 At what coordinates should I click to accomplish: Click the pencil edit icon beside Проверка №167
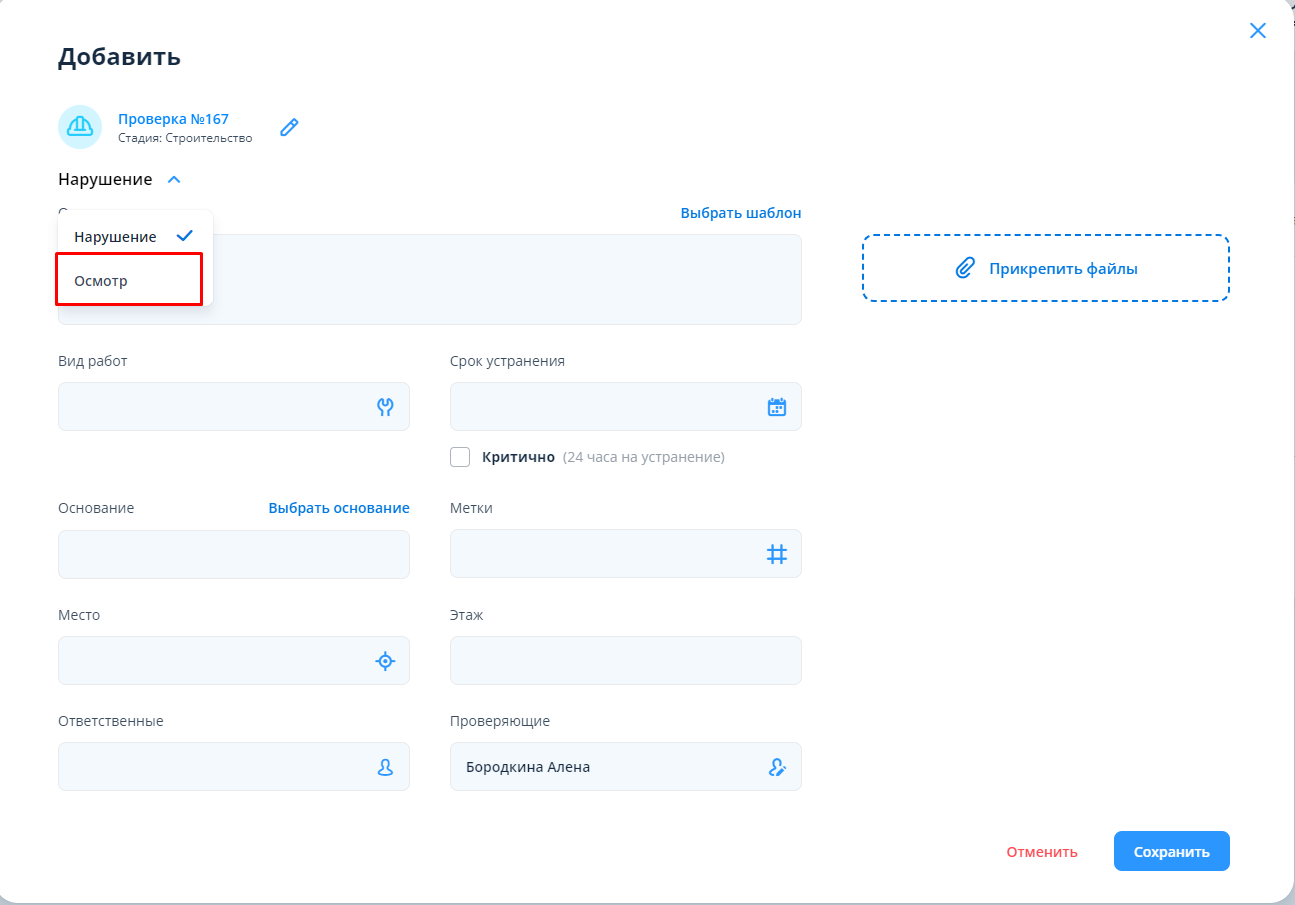[289, 127]
